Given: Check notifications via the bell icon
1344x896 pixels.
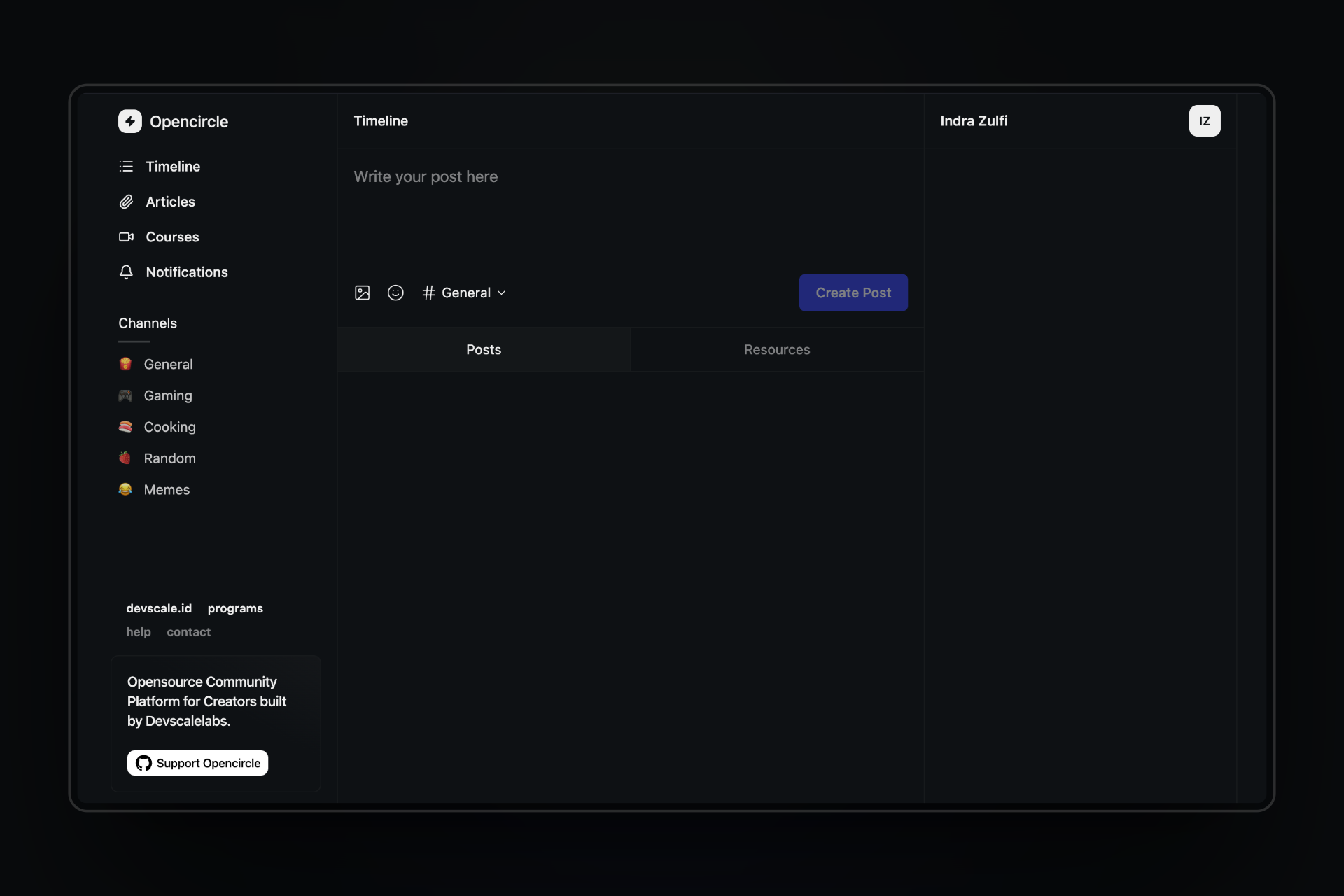Looking at the screenshot, I should [125, 272].
